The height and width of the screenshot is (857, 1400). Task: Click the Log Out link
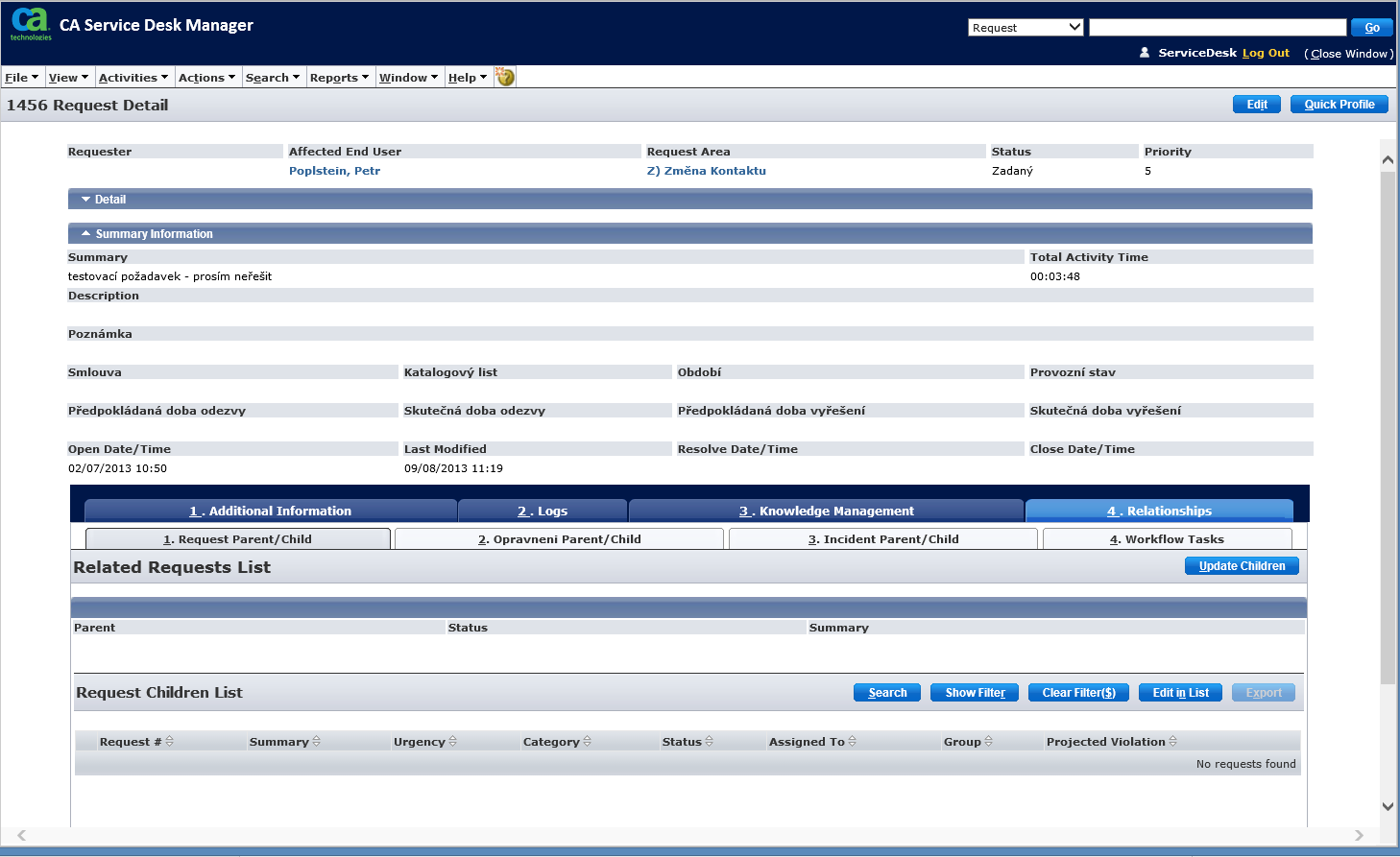pos(1266,53)
